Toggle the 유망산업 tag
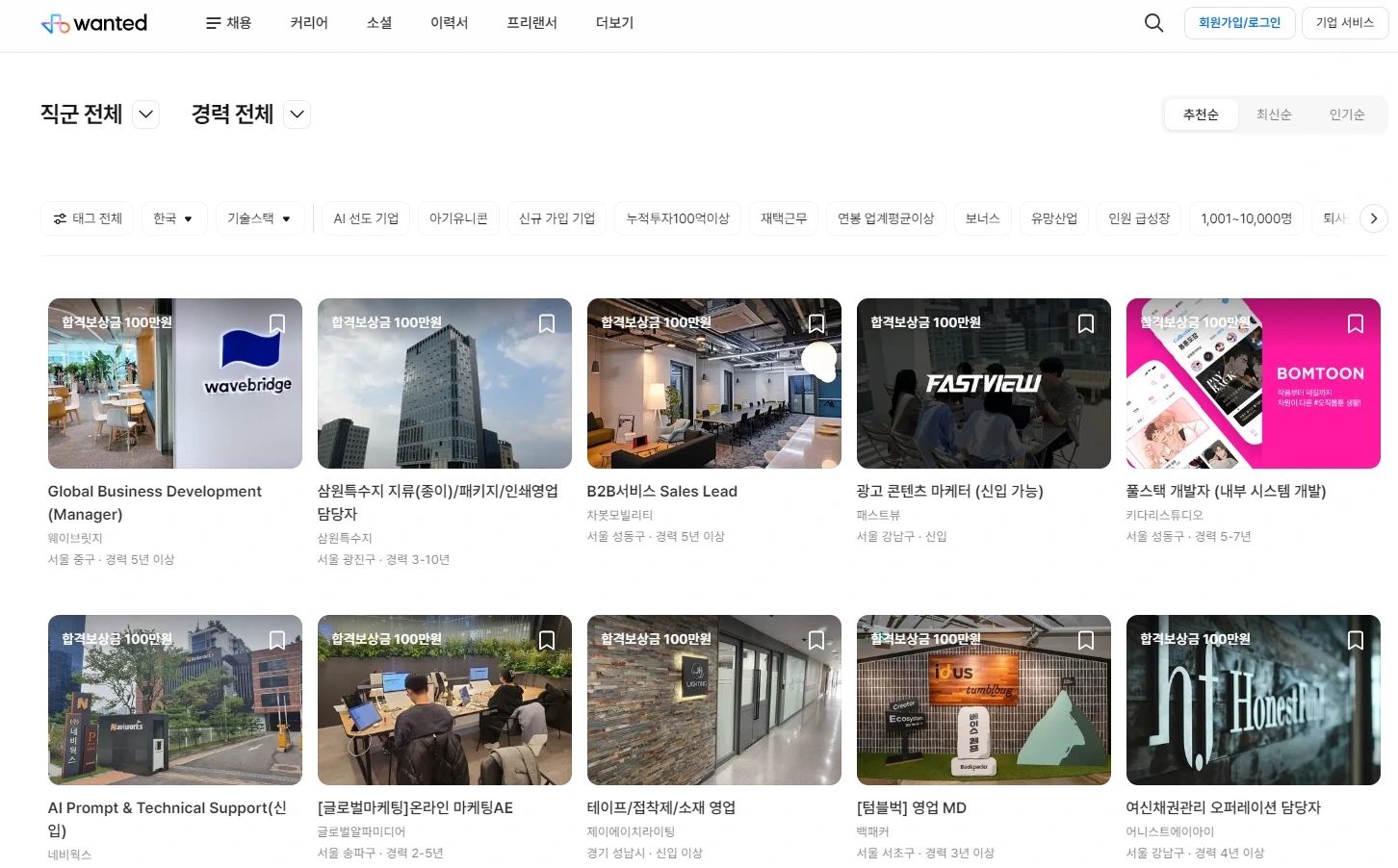The image size is (1398, 868). click(1054, 218)
